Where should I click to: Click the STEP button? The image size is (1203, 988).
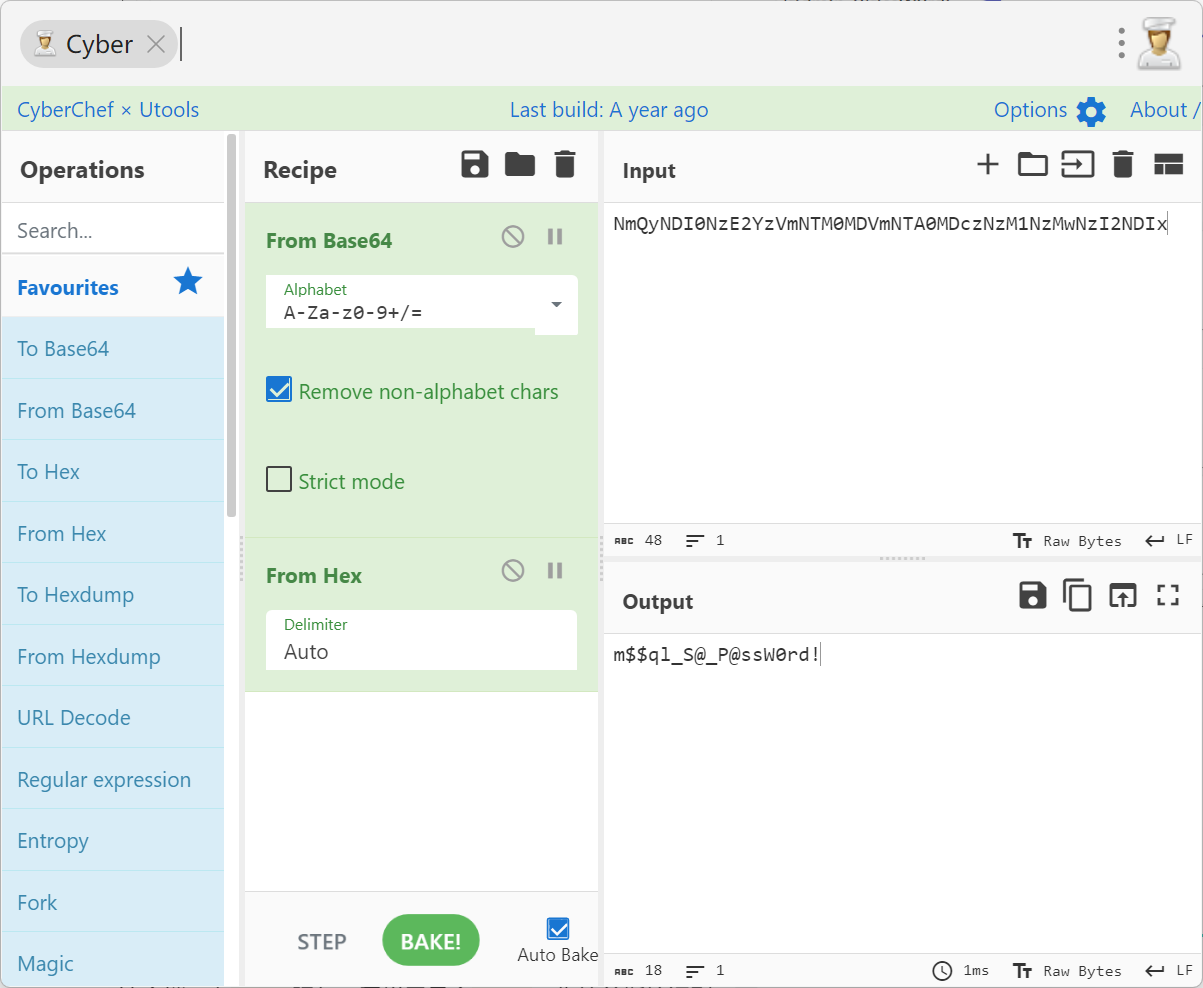tap(322, 941)
